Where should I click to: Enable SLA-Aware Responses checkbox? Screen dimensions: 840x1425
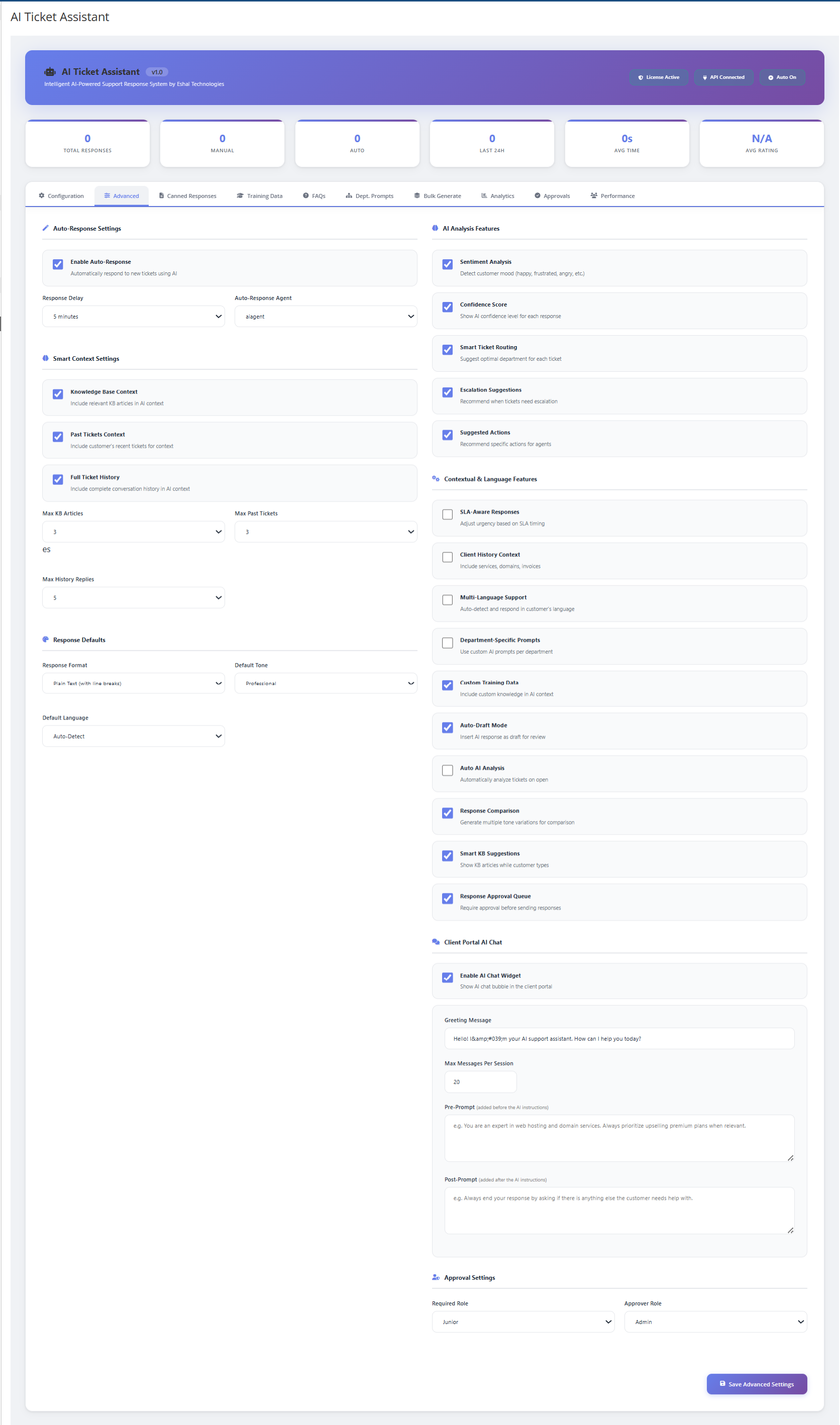click(x=447, y=514)
